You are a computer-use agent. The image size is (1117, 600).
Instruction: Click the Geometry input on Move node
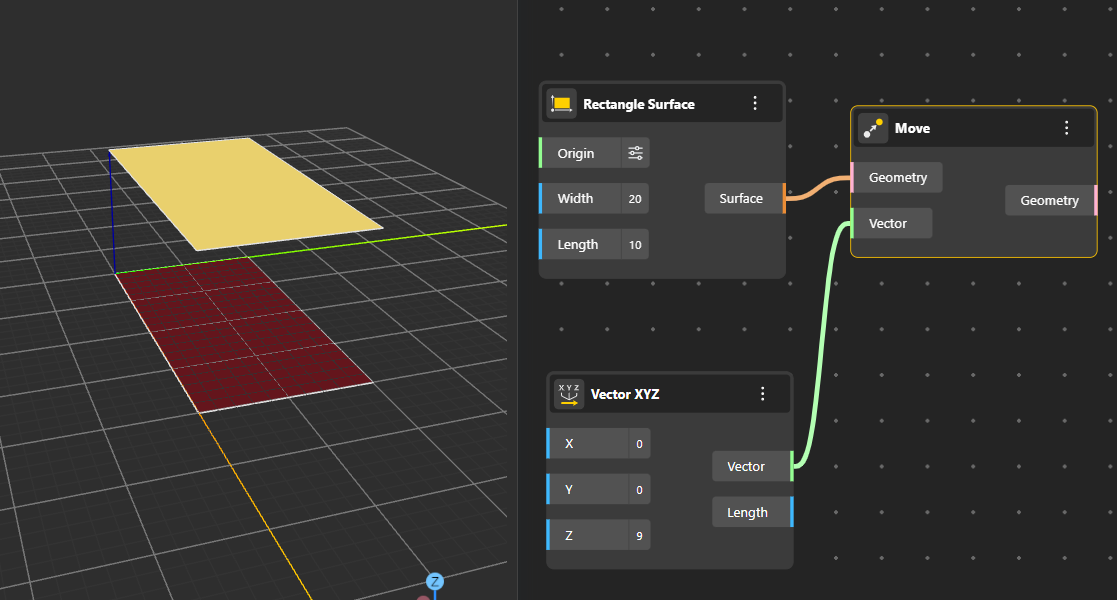(896, 178)
